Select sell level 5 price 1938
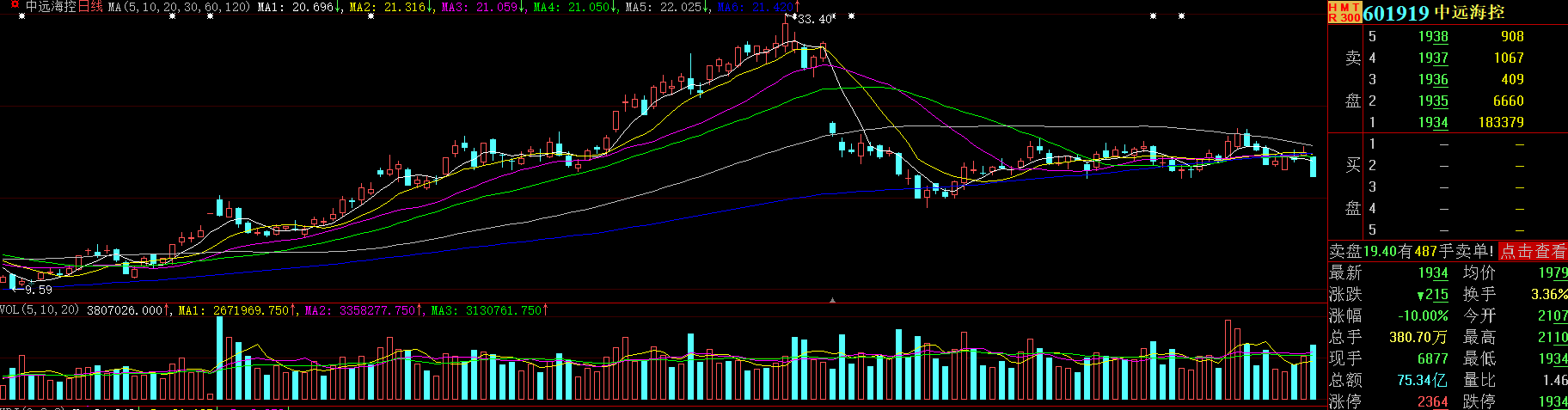This screenshot has height=410, width=1568. tap(1432, 36)
